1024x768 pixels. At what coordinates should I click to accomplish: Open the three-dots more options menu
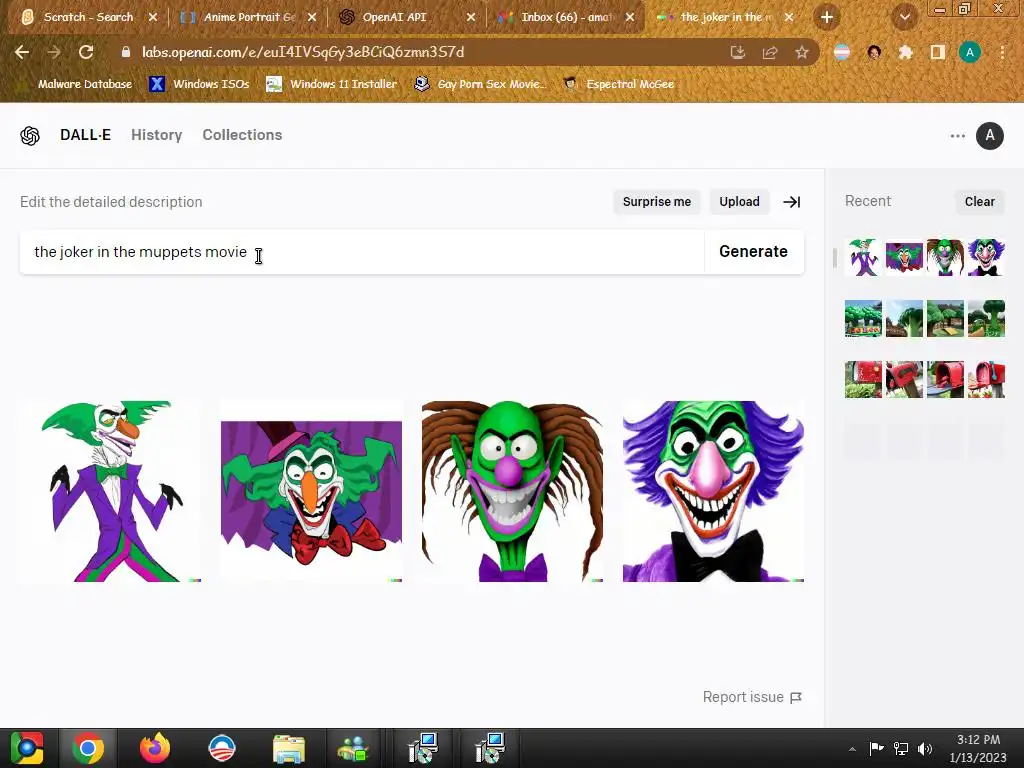point(957,136)
